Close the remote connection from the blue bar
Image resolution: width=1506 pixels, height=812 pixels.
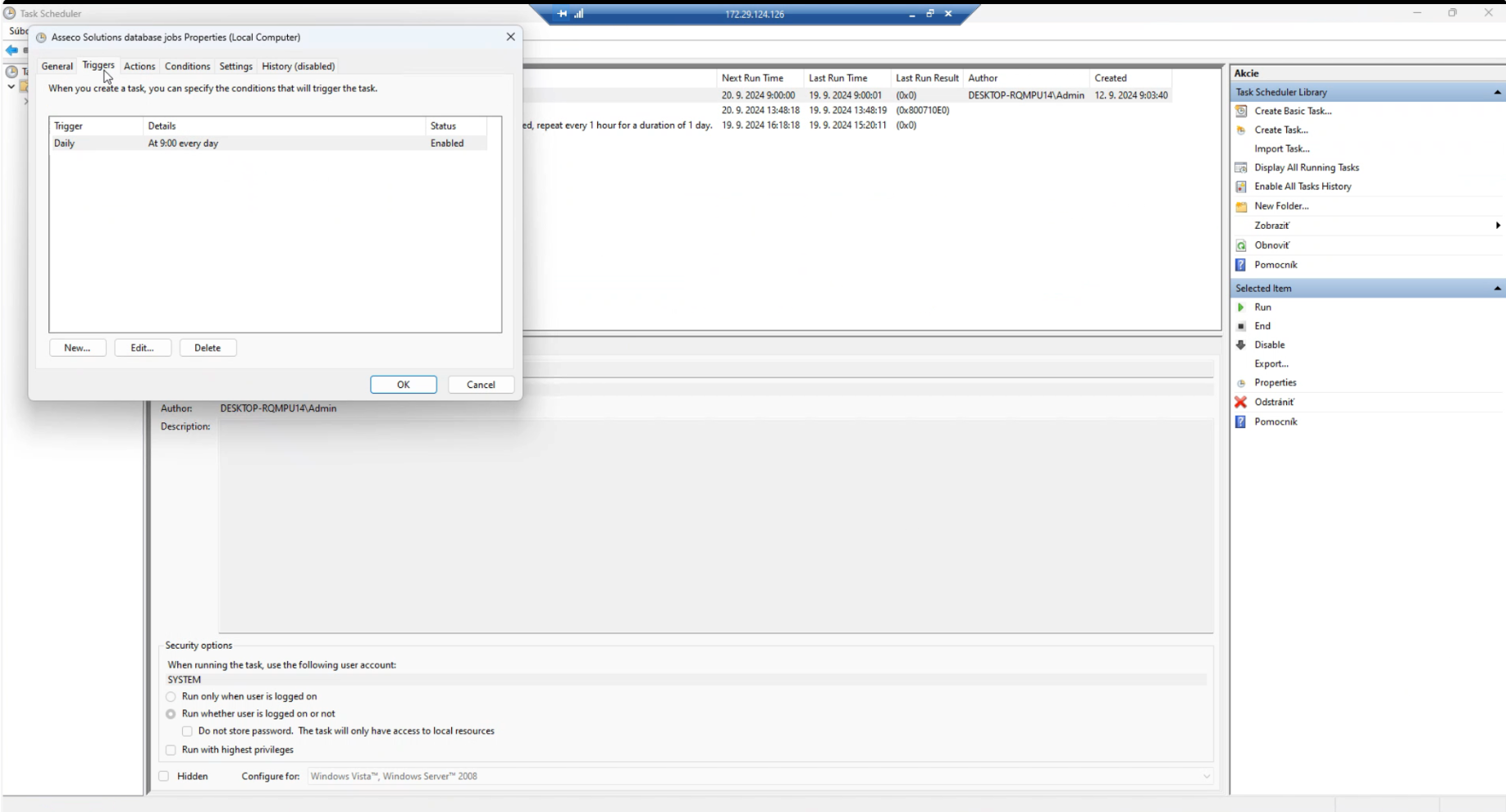click(x=948, y=14)
